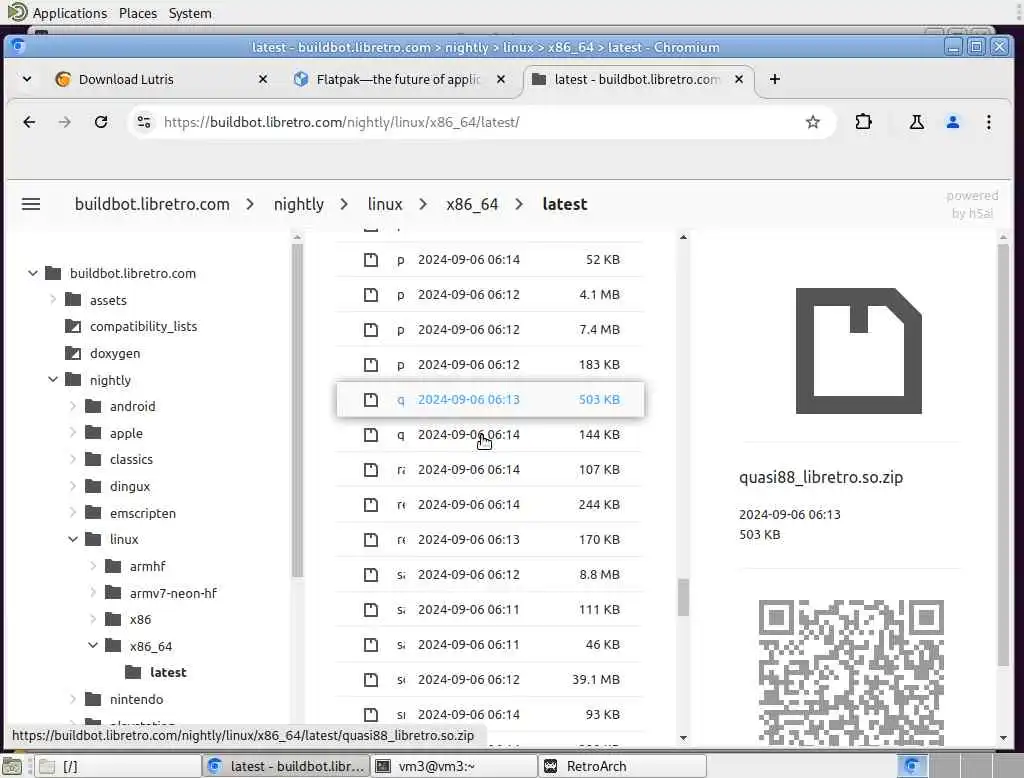Open doxygen in the tree

point(115,353)
